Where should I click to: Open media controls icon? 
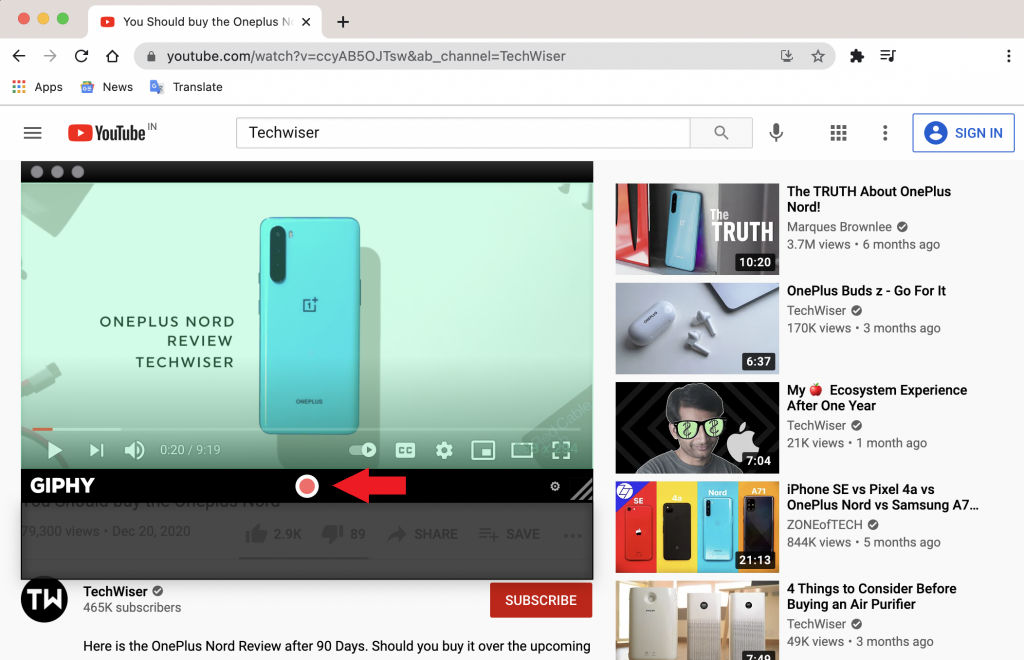(888, 56)
